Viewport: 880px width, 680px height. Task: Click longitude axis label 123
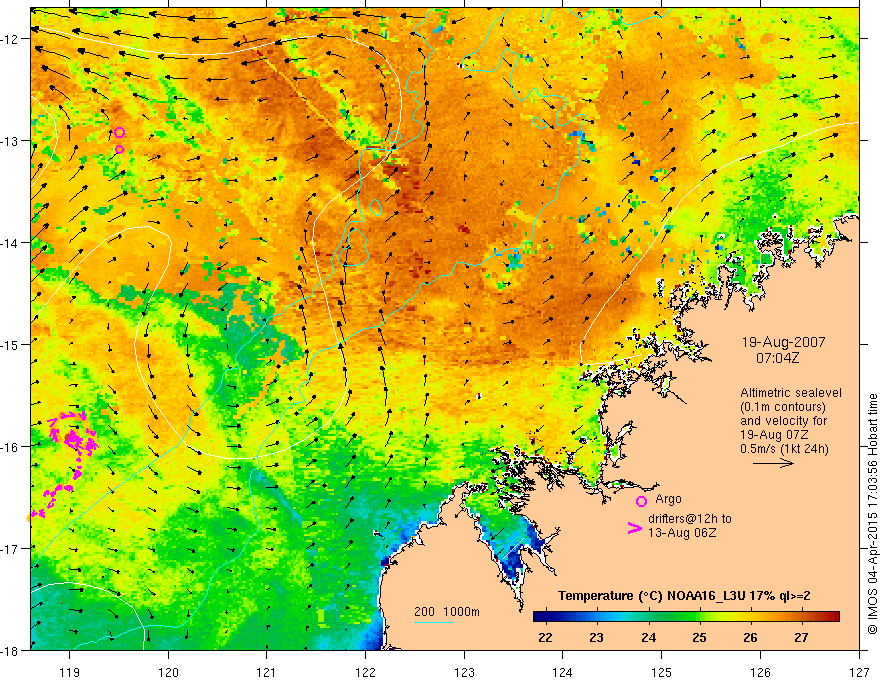point(464,672)
